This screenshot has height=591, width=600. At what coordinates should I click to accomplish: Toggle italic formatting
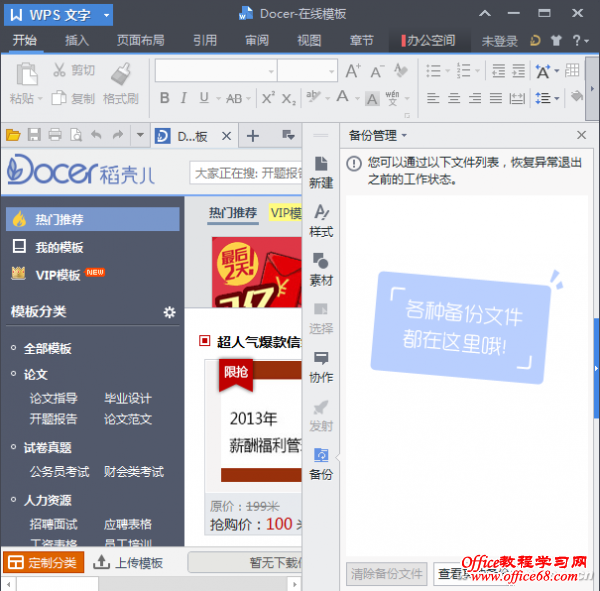click(185, 98)
